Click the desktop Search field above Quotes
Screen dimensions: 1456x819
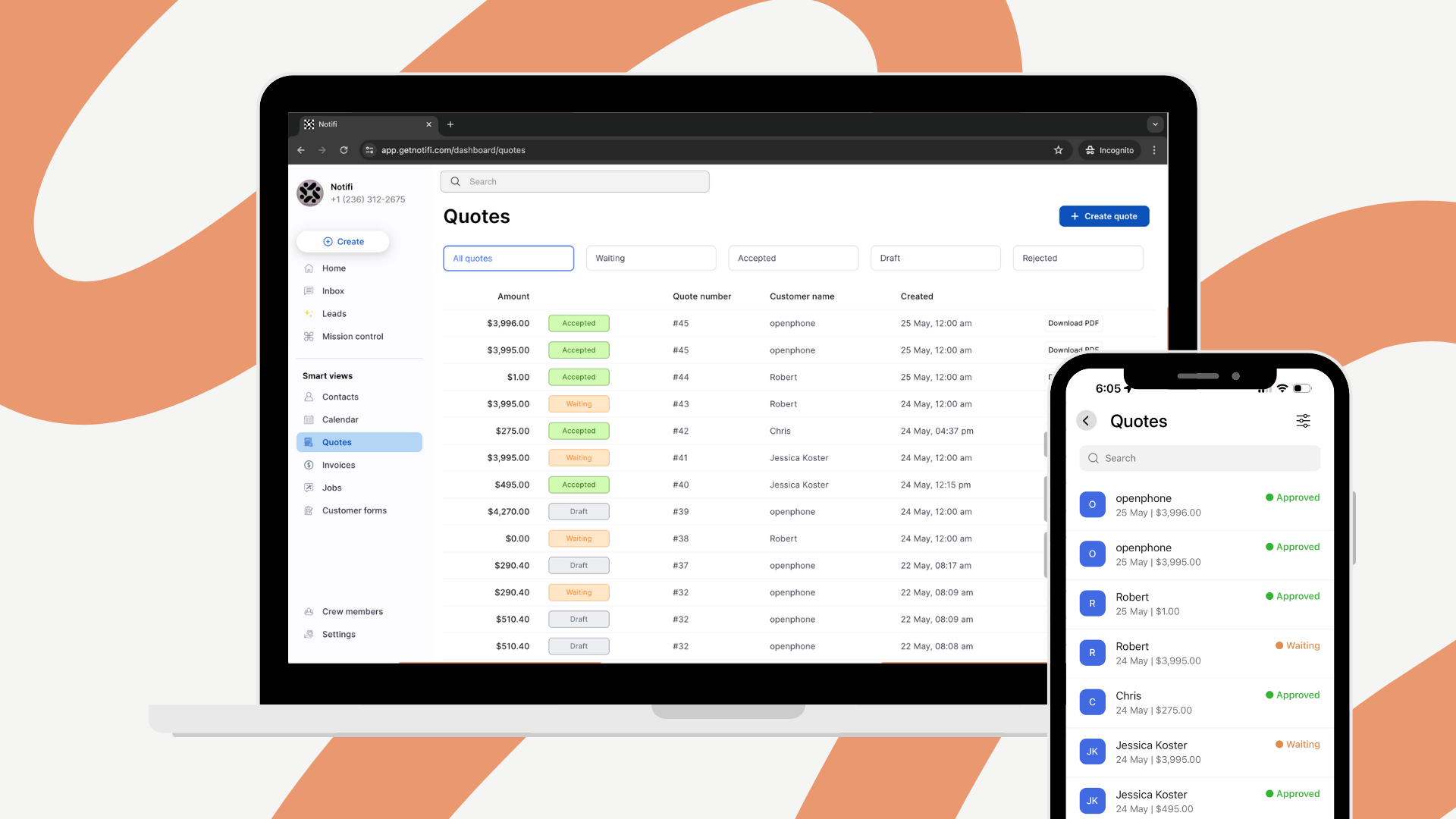coord(575,182)
